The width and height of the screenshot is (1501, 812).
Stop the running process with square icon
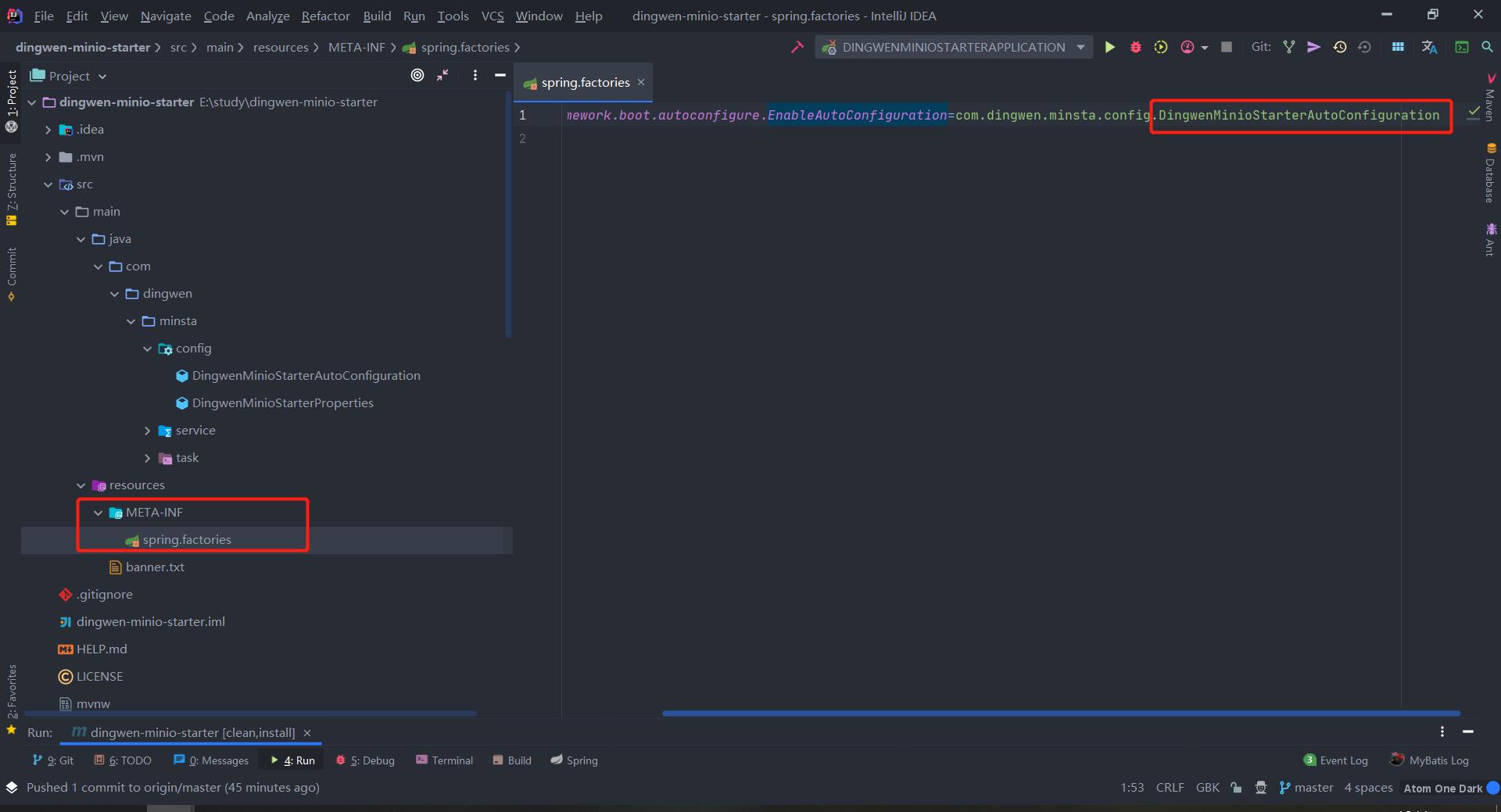(x=1227, y=48)
